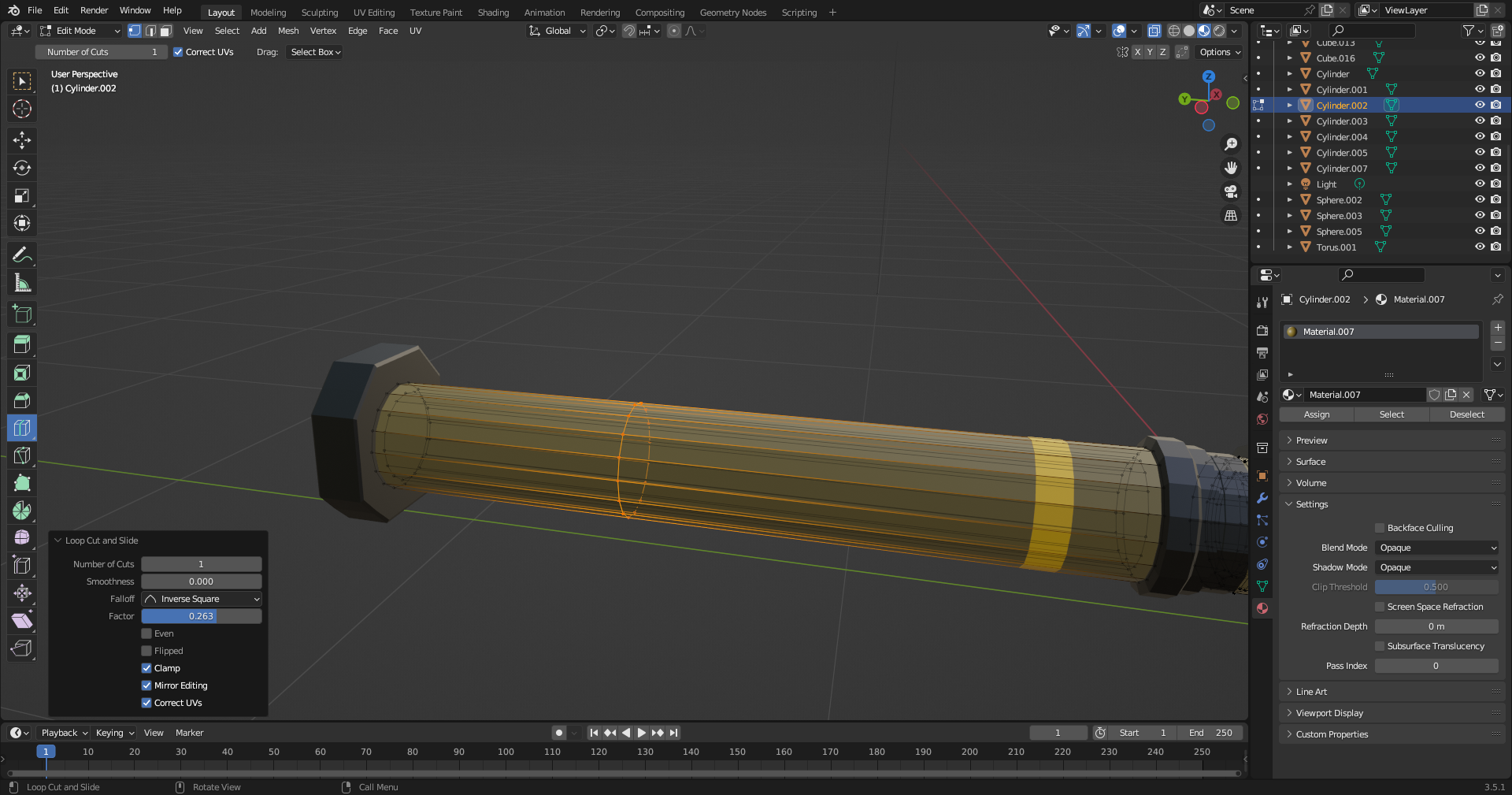Play the animation forward

click(641, 733)
